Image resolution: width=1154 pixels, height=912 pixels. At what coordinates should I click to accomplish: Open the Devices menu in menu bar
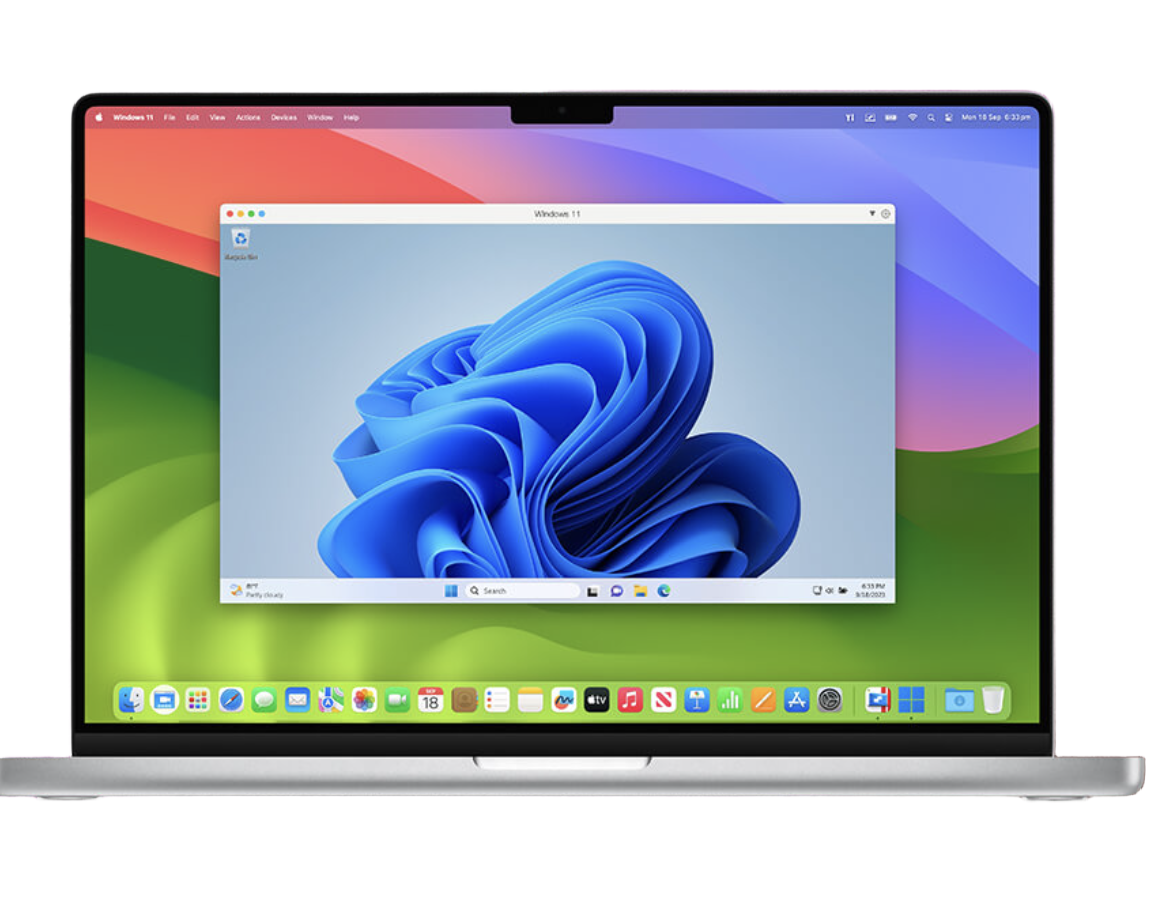(x=284, y=117)
